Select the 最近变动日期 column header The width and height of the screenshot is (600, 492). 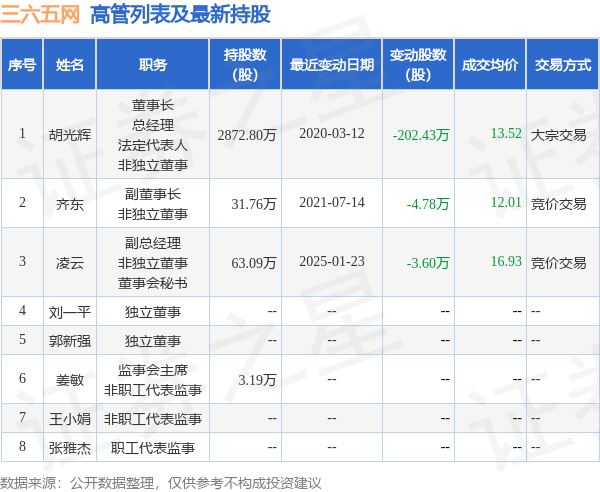pos(332,64)
